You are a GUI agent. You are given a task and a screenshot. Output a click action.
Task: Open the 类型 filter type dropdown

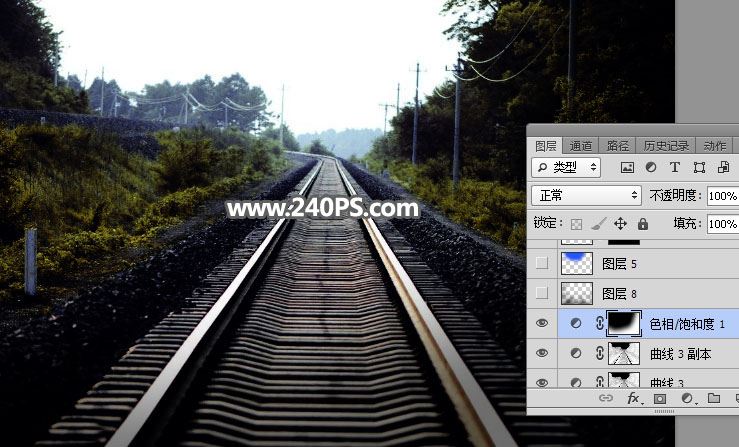[x=566, y=167]
